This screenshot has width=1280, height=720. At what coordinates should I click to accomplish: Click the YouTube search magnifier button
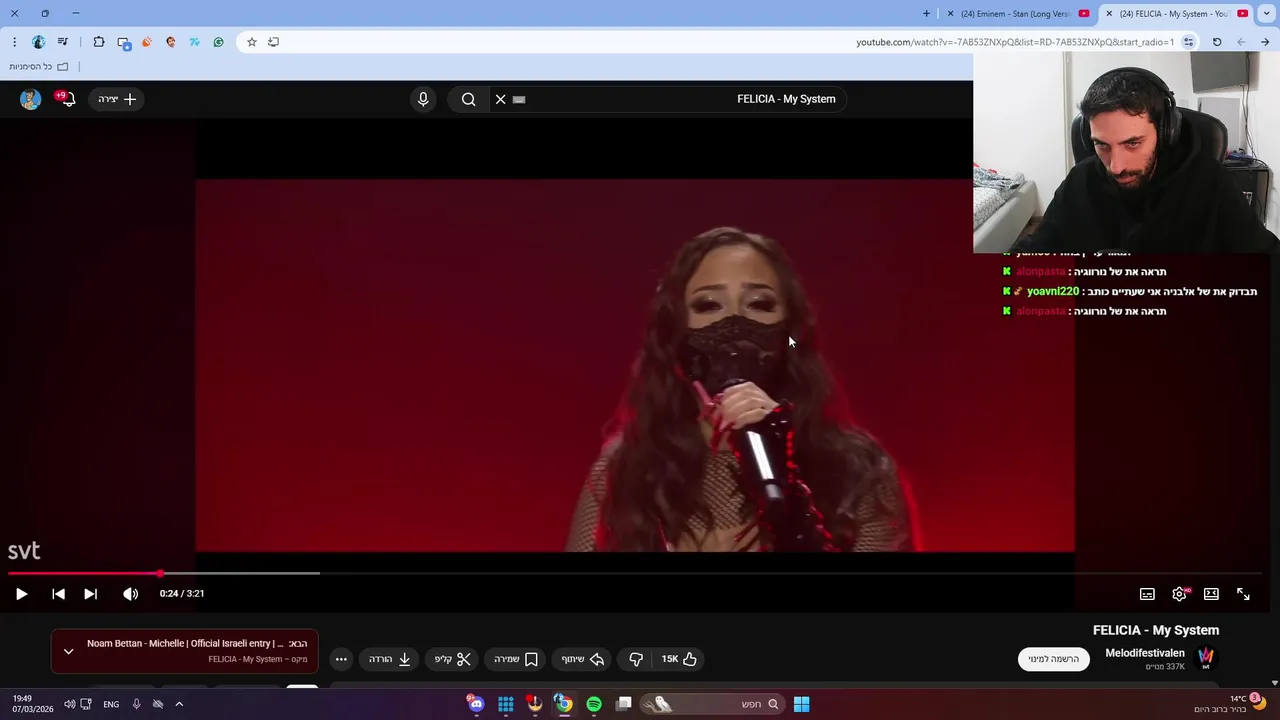point(468,99)
